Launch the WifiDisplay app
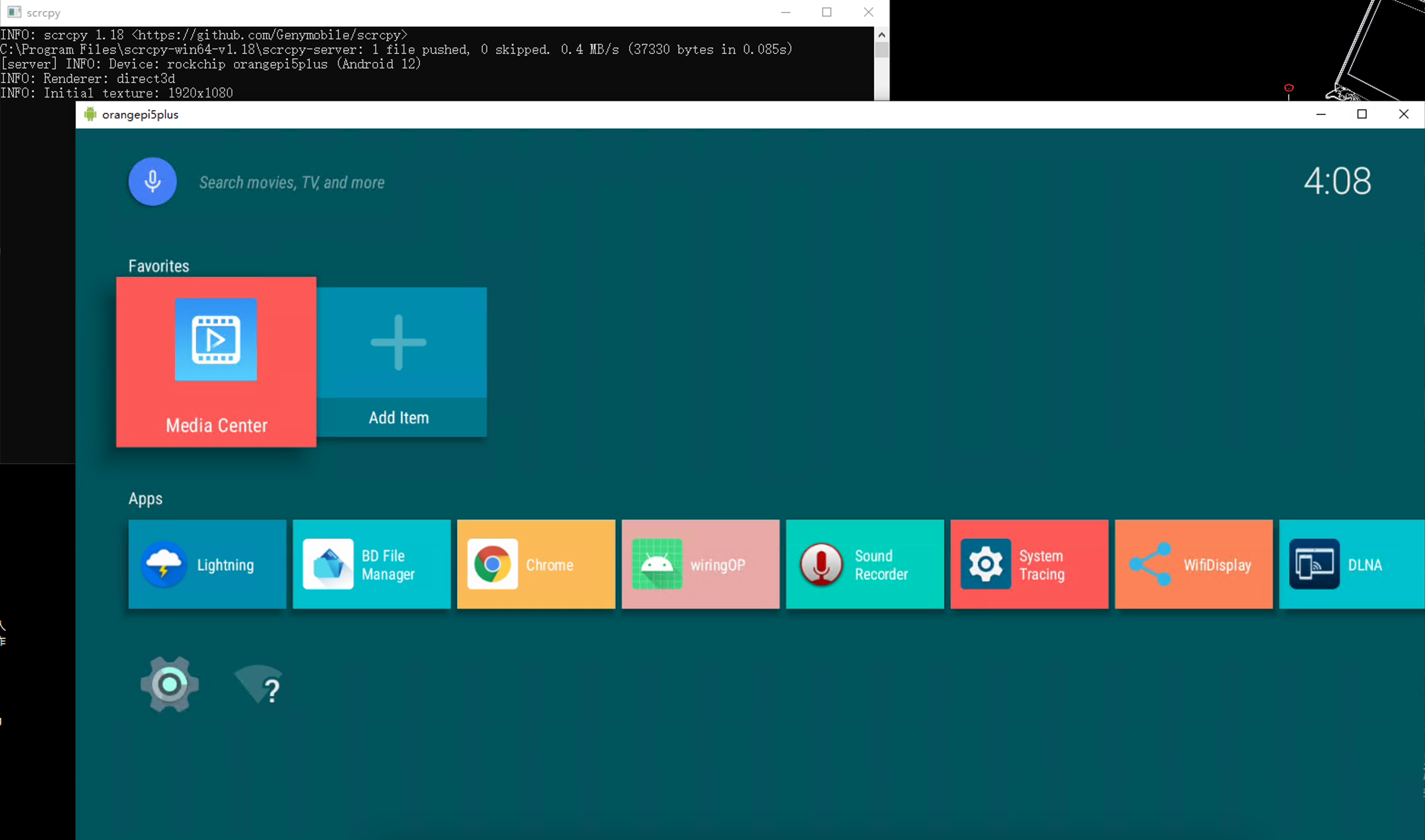 point(1193,564)
